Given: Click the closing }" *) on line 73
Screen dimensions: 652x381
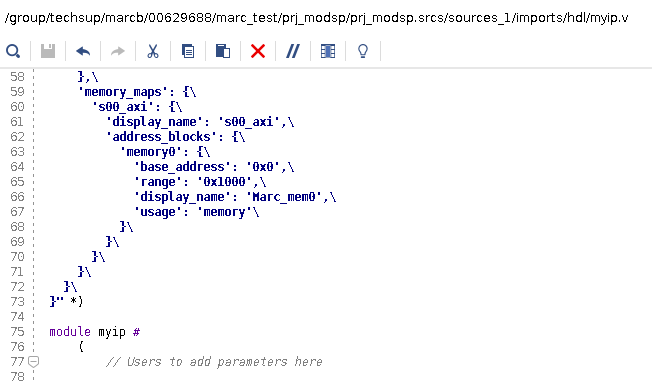Looking at the screenshot, I should click(67, 301).
